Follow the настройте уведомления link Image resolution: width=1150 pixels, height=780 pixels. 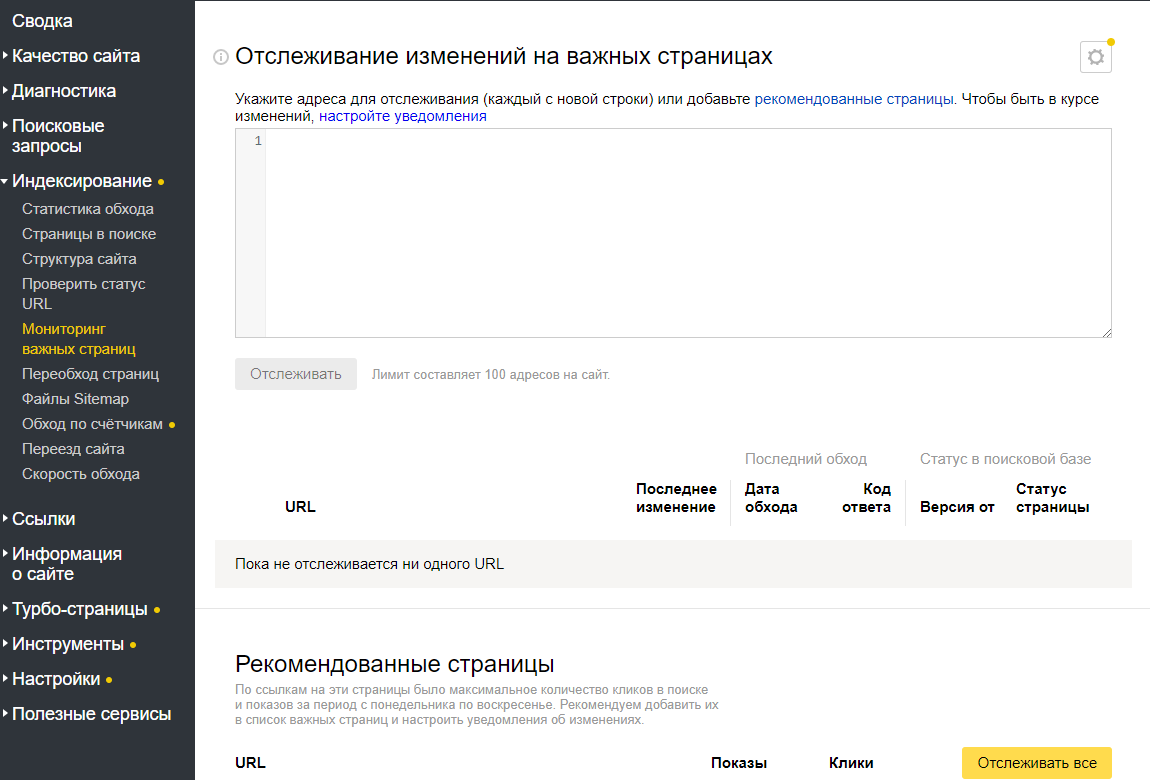pos(403,116)
